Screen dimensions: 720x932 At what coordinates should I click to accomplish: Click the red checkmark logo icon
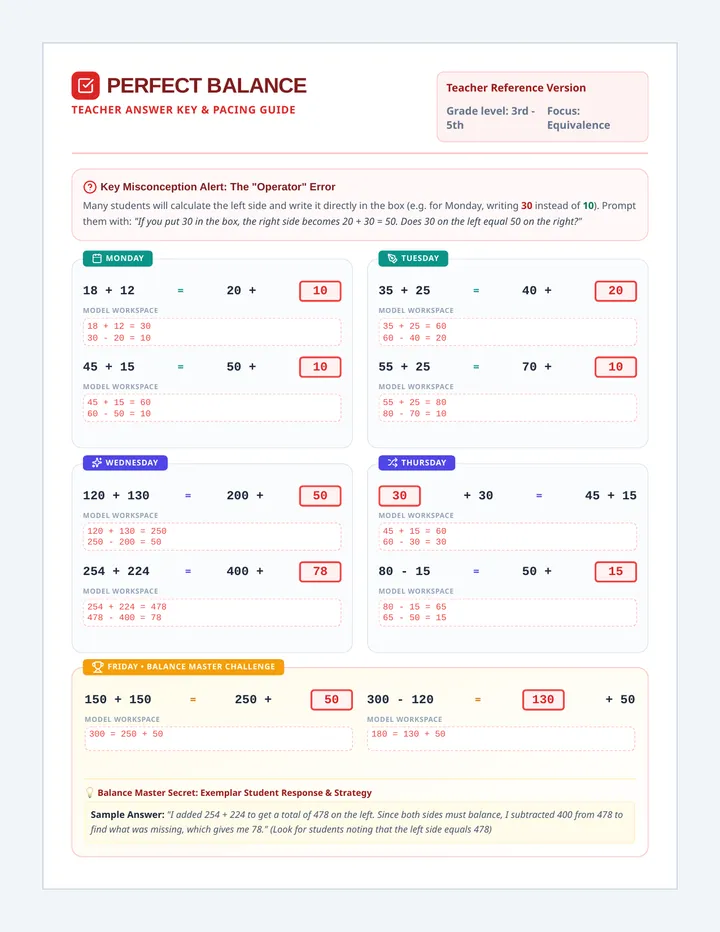coord(86,86)
